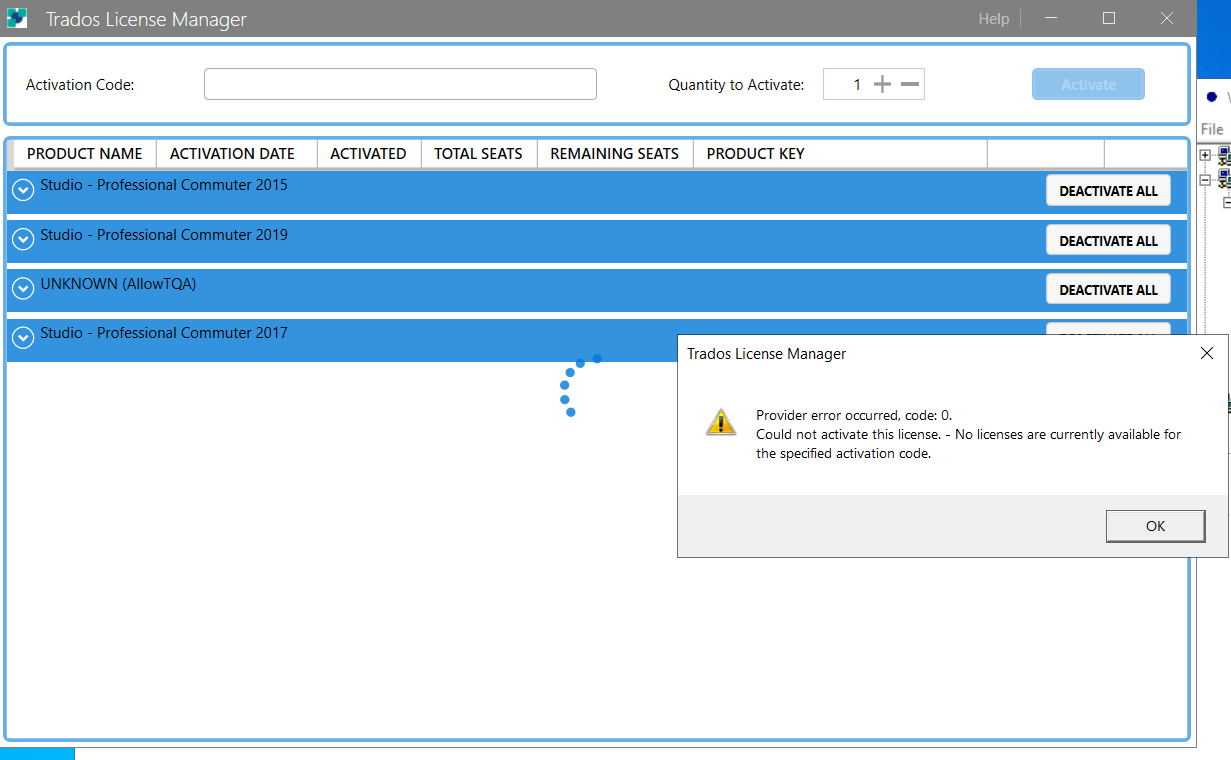Expand the Studio - Professional Commuter 2017 row
This screenshot has width=1231, height=760.
tap(22, 338)
